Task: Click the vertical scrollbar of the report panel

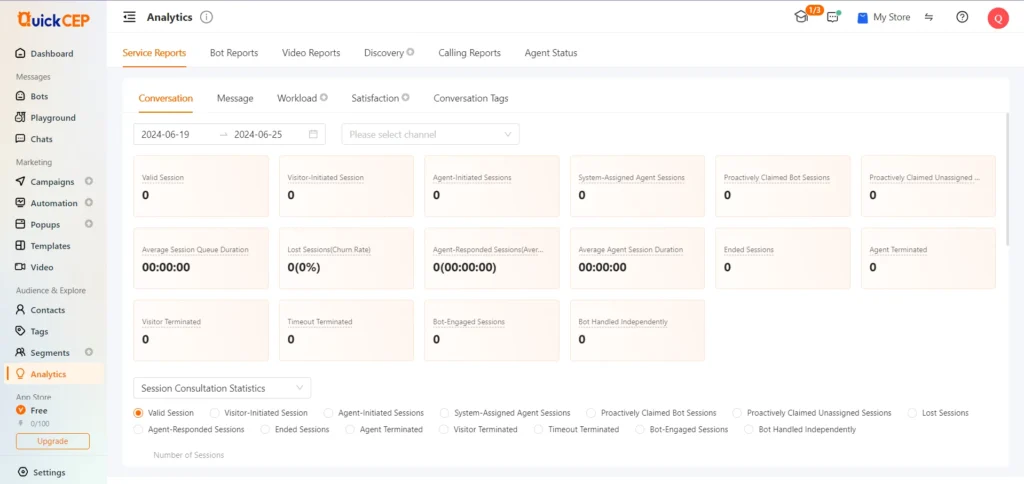Action: [x=1008, y=179]
